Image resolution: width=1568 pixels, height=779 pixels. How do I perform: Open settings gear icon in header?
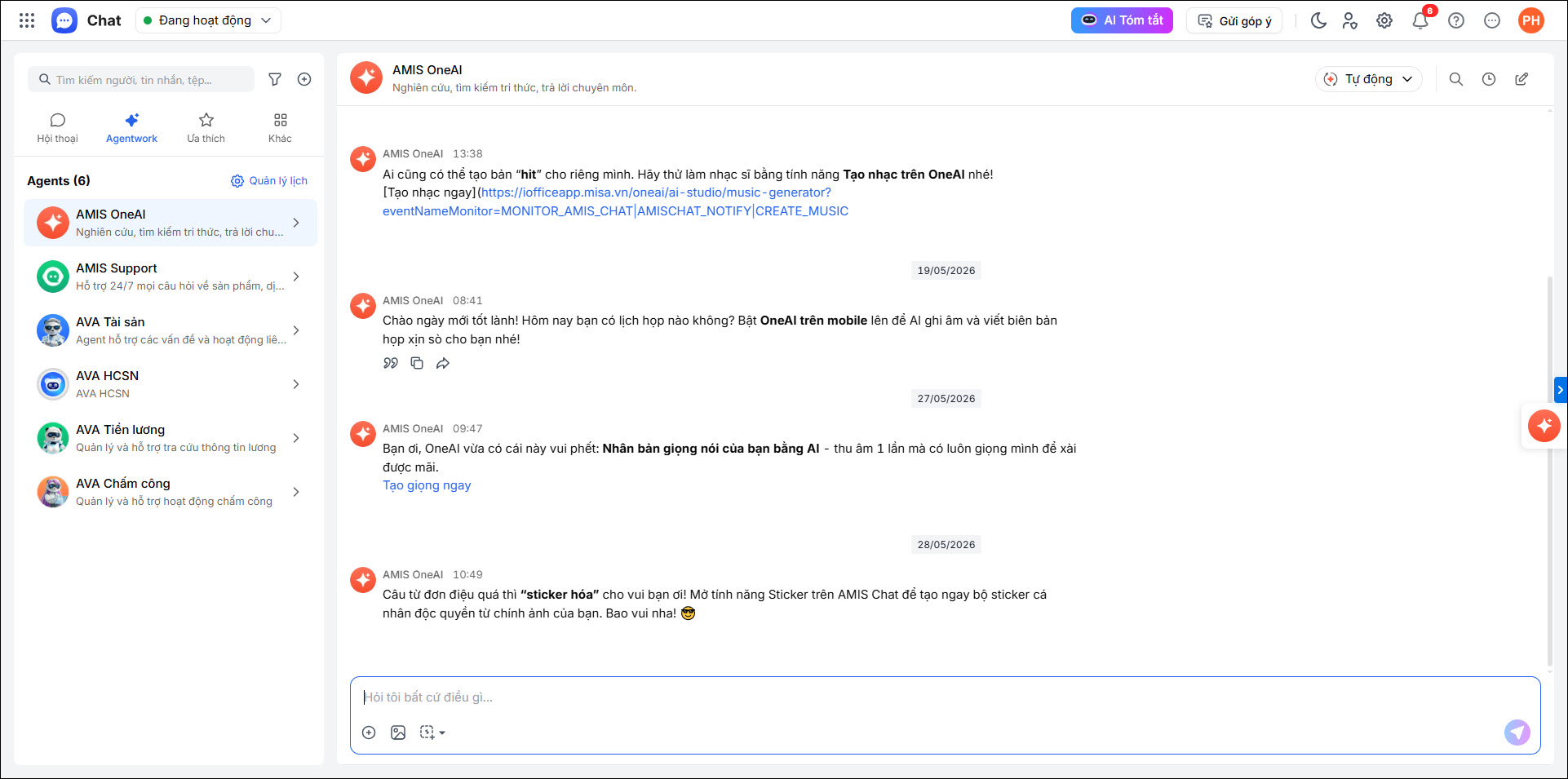point(1384,20)
